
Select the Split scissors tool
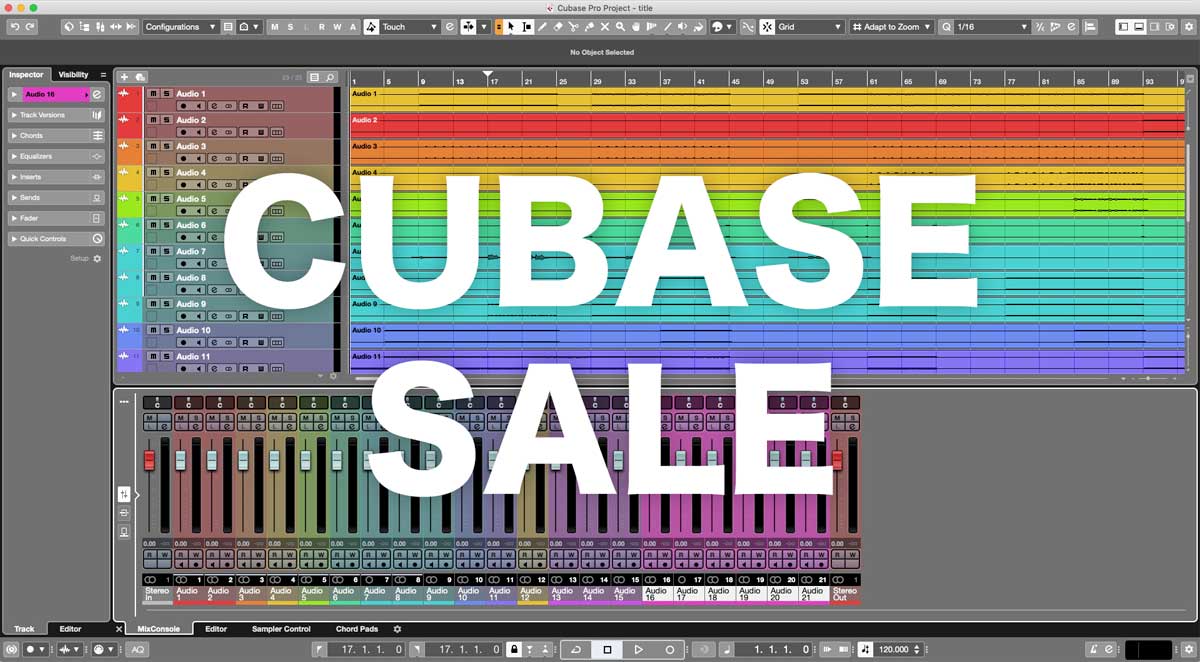pos(573,27)
